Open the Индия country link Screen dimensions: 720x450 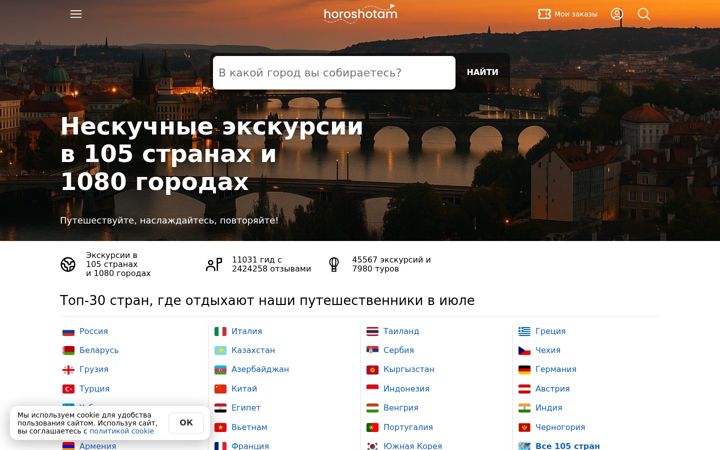(548, 407)
